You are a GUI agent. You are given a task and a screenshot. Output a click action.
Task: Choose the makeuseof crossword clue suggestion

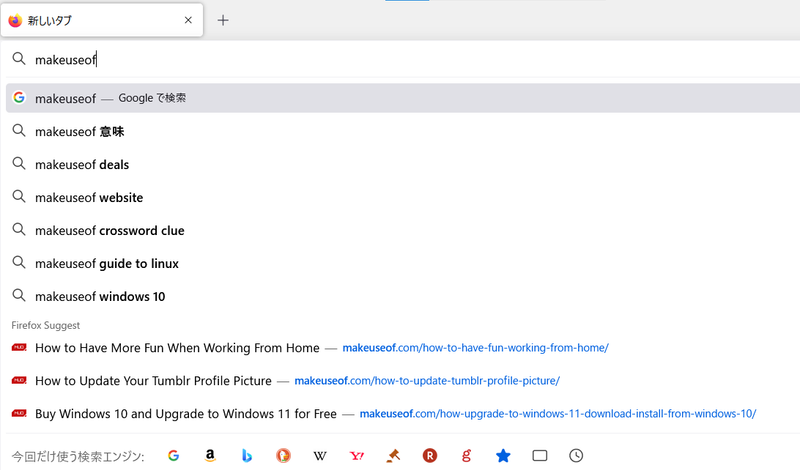[x=403, y=230]
